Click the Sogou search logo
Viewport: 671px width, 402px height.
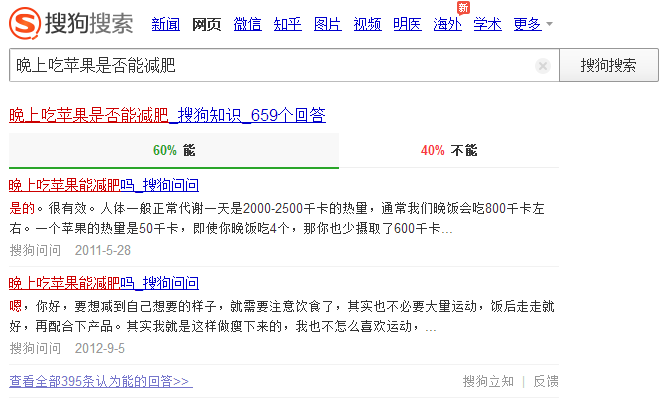pyautogui.click(x=70, y=23)
